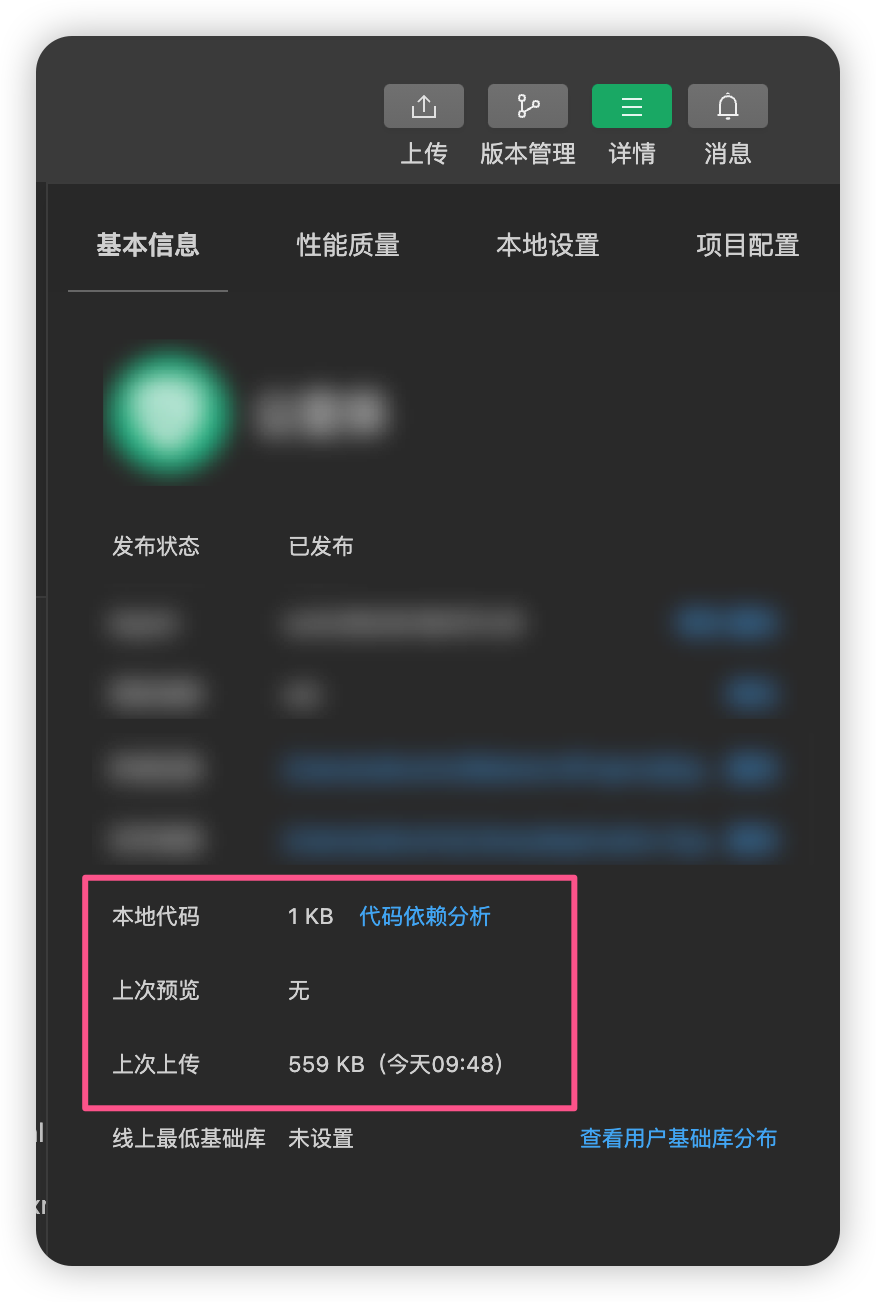Open the 代码依赖分析 link
This screenshot has width=876, height=1302.
tap(425, 916)
